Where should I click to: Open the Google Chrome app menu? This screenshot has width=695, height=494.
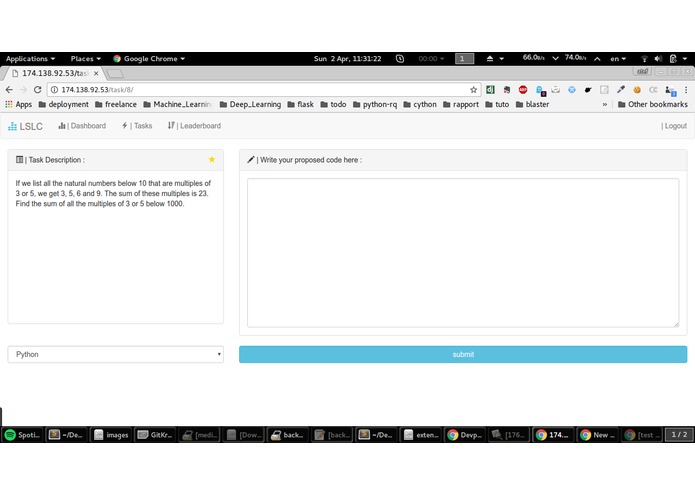click(x=149, y=58)
